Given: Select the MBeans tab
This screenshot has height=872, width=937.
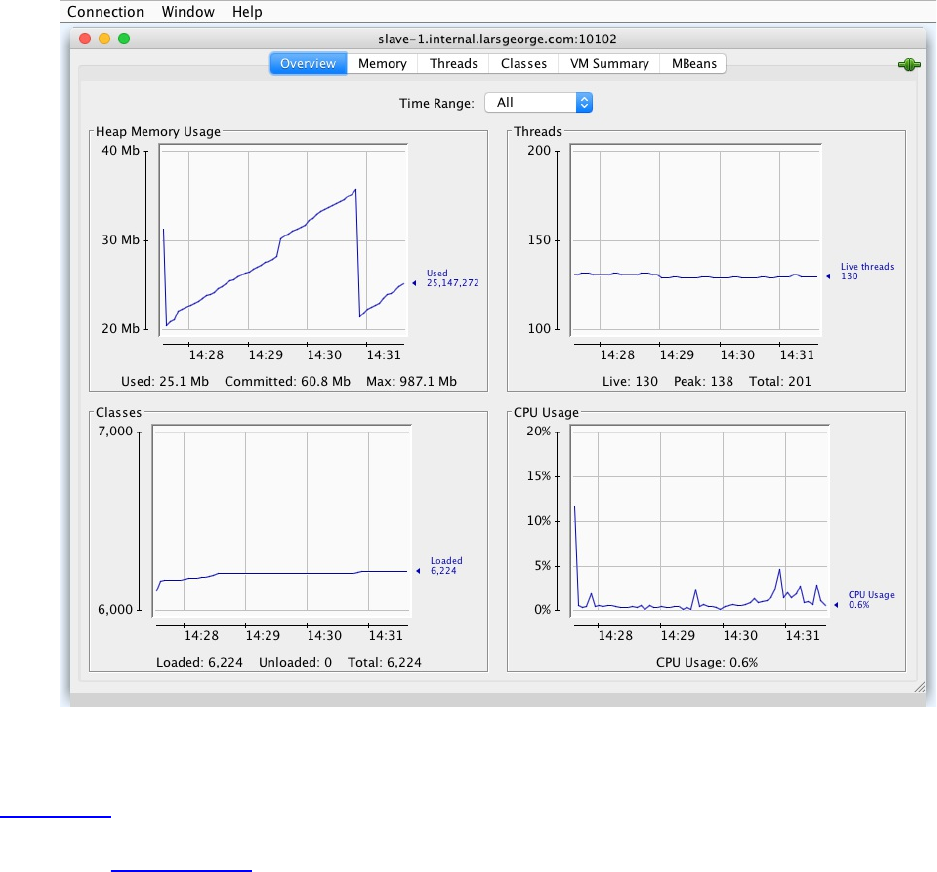Looking at the screenshot, I should [694, 64].
